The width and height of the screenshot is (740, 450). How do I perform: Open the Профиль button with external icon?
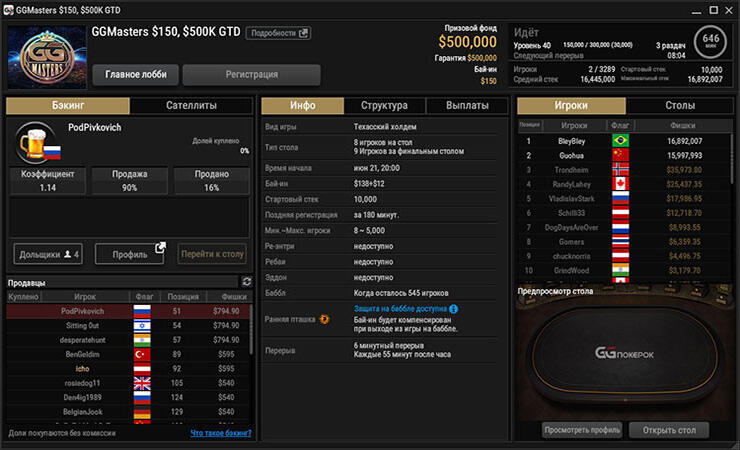[x=129, y=254]
